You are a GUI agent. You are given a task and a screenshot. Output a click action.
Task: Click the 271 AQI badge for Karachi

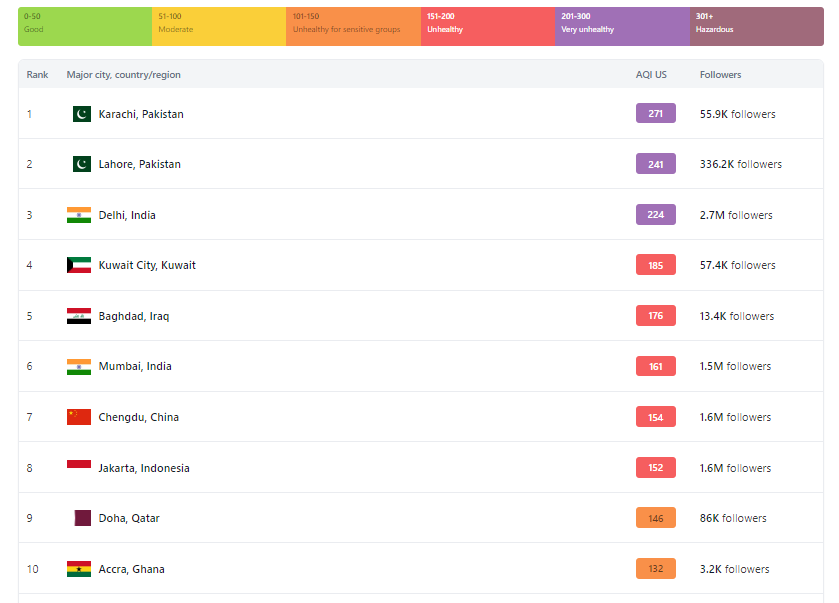(655, 114)
